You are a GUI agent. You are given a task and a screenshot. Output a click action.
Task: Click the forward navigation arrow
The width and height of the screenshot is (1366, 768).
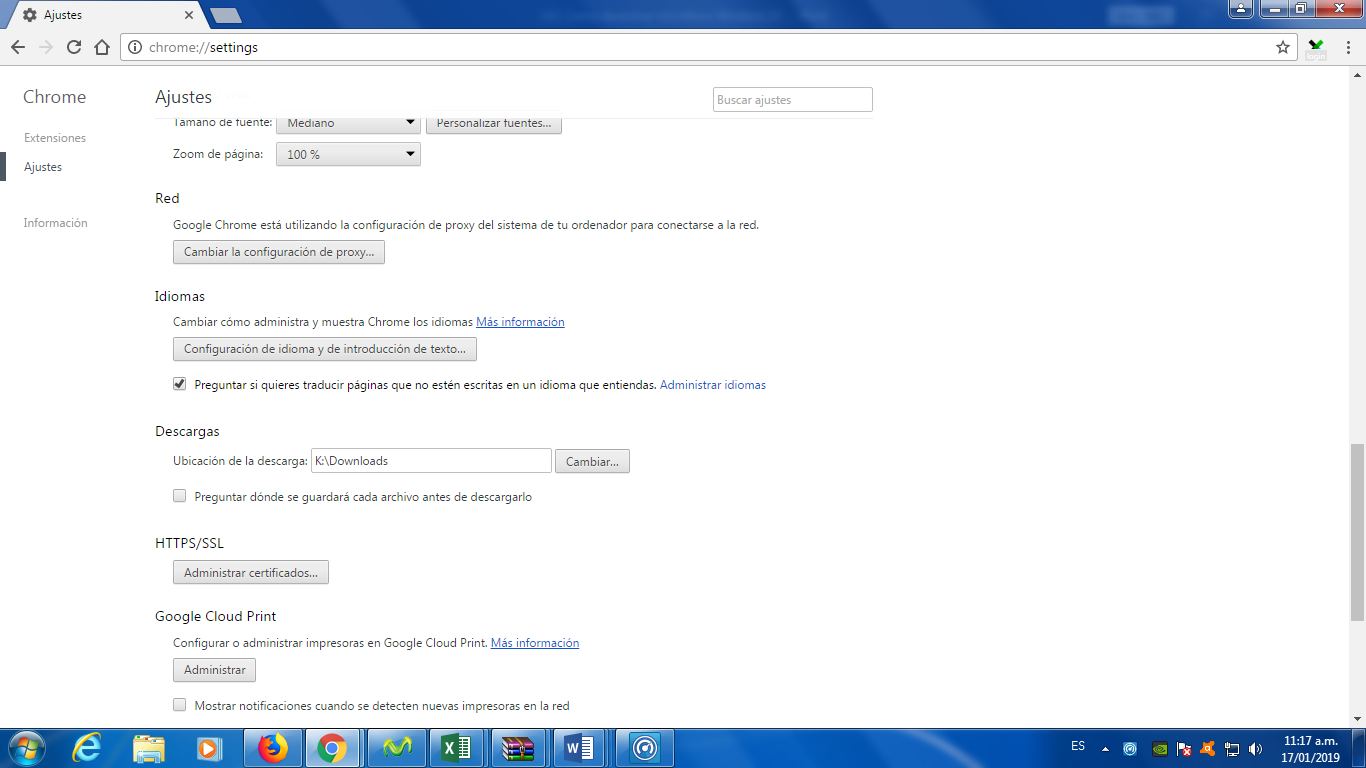tap(46, 47)
